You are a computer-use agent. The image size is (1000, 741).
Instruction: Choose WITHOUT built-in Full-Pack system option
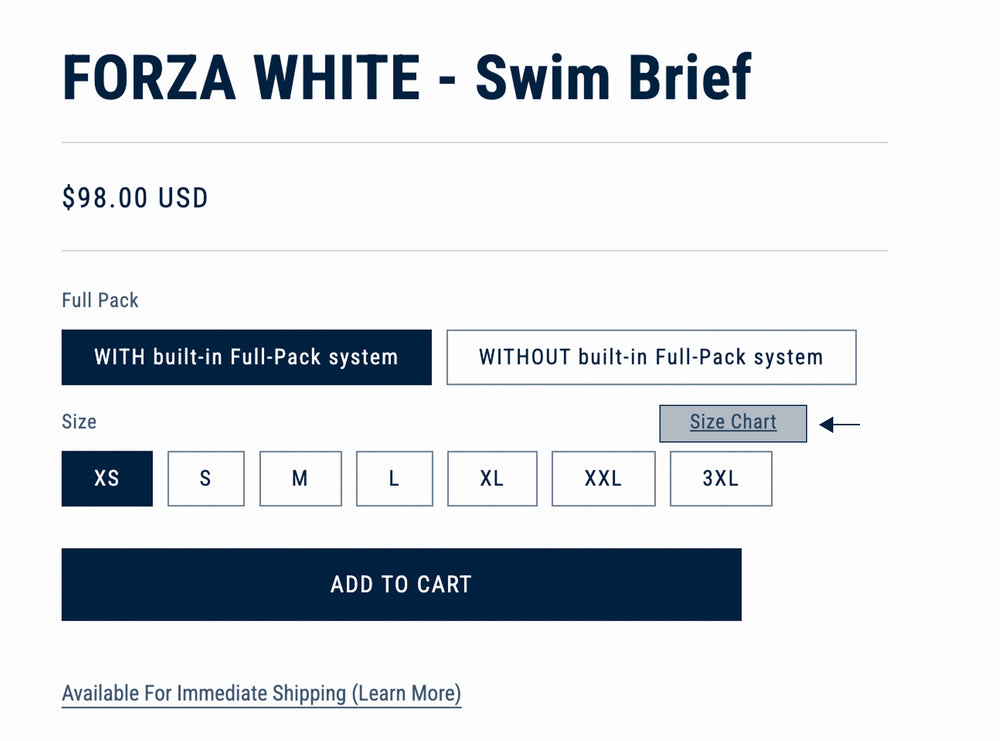[x=651, y=357]
